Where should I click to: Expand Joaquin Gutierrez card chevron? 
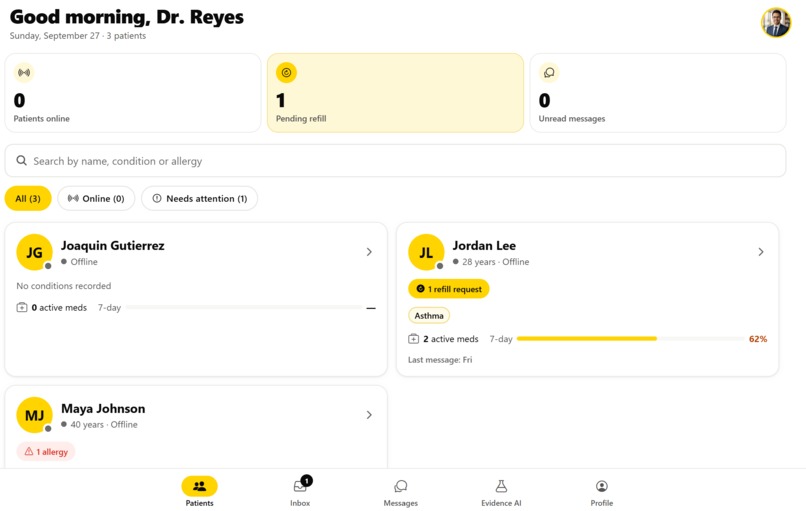click(369, 252)
